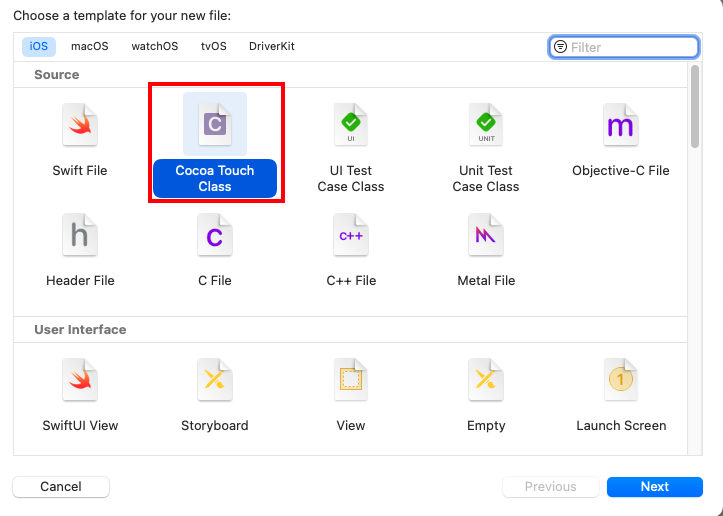The image size is (723, 516).
Task: Click the Next button
Action: (655, 486)
